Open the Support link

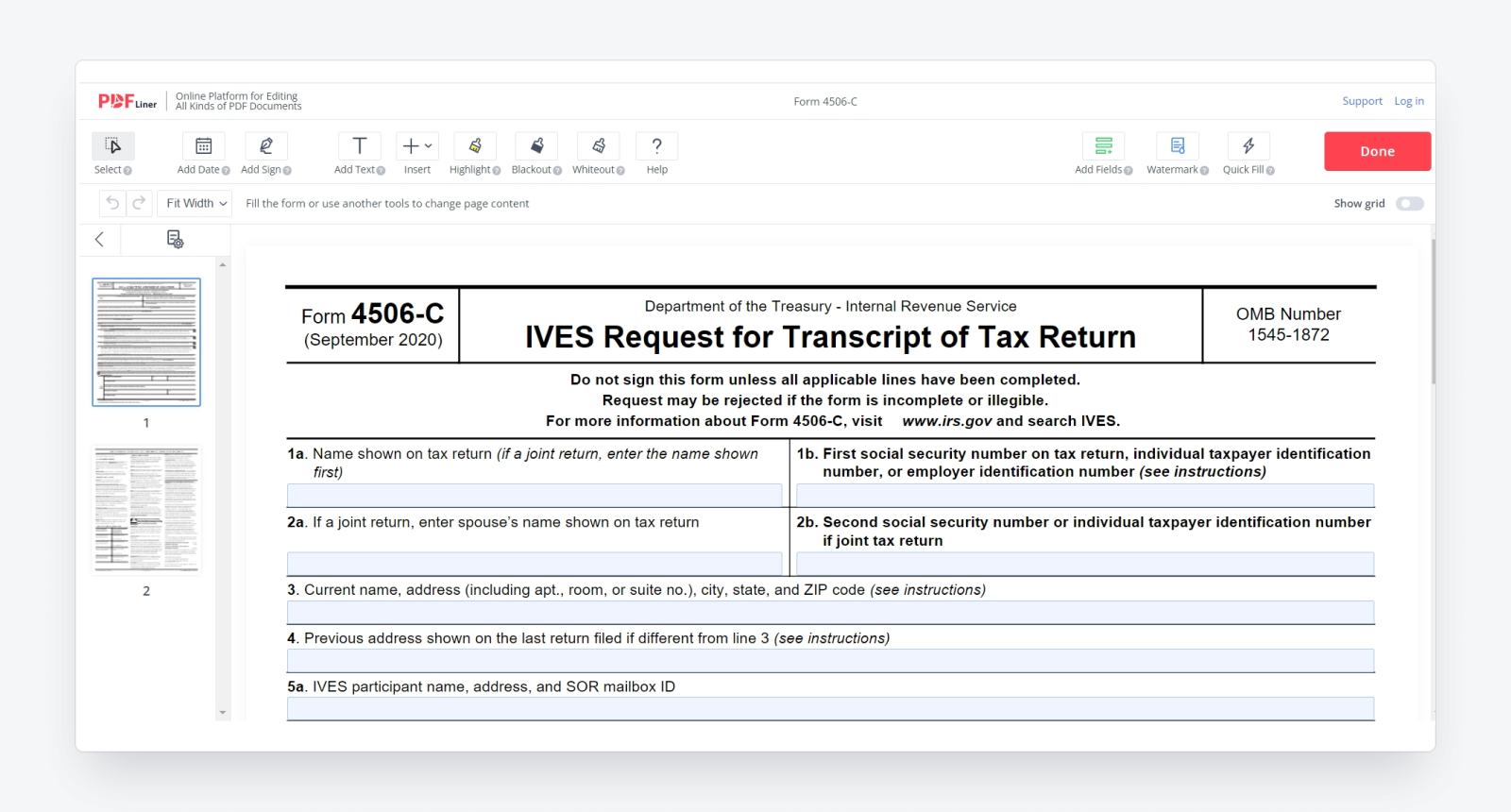(x=1362, y=101)
